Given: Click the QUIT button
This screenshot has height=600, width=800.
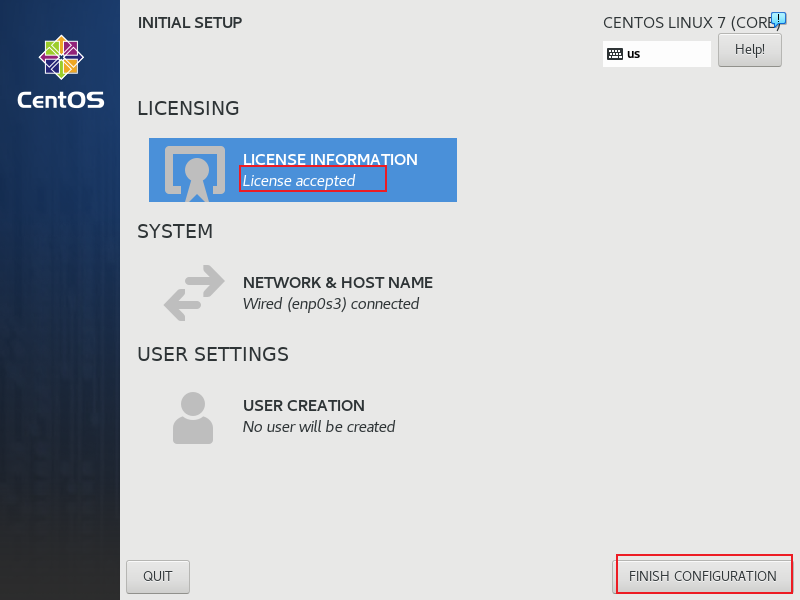Looking at the screenshot, I should pos(158,577).
